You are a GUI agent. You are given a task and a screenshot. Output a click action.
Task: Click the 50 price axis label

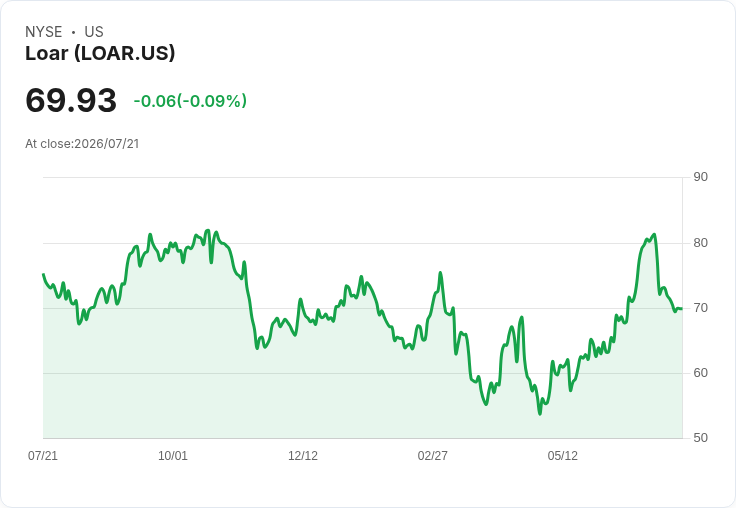pos(700,438)
